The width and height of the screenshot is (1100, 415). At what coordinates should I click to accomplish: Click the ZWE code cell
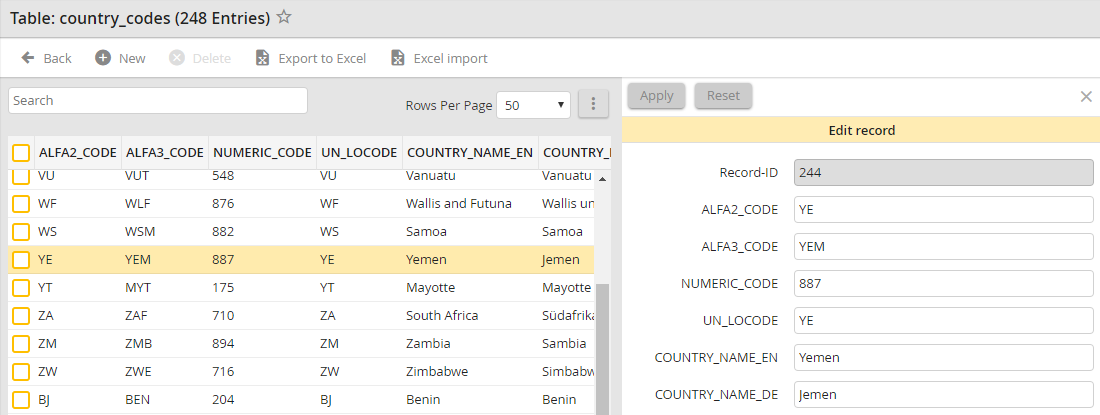138,372
